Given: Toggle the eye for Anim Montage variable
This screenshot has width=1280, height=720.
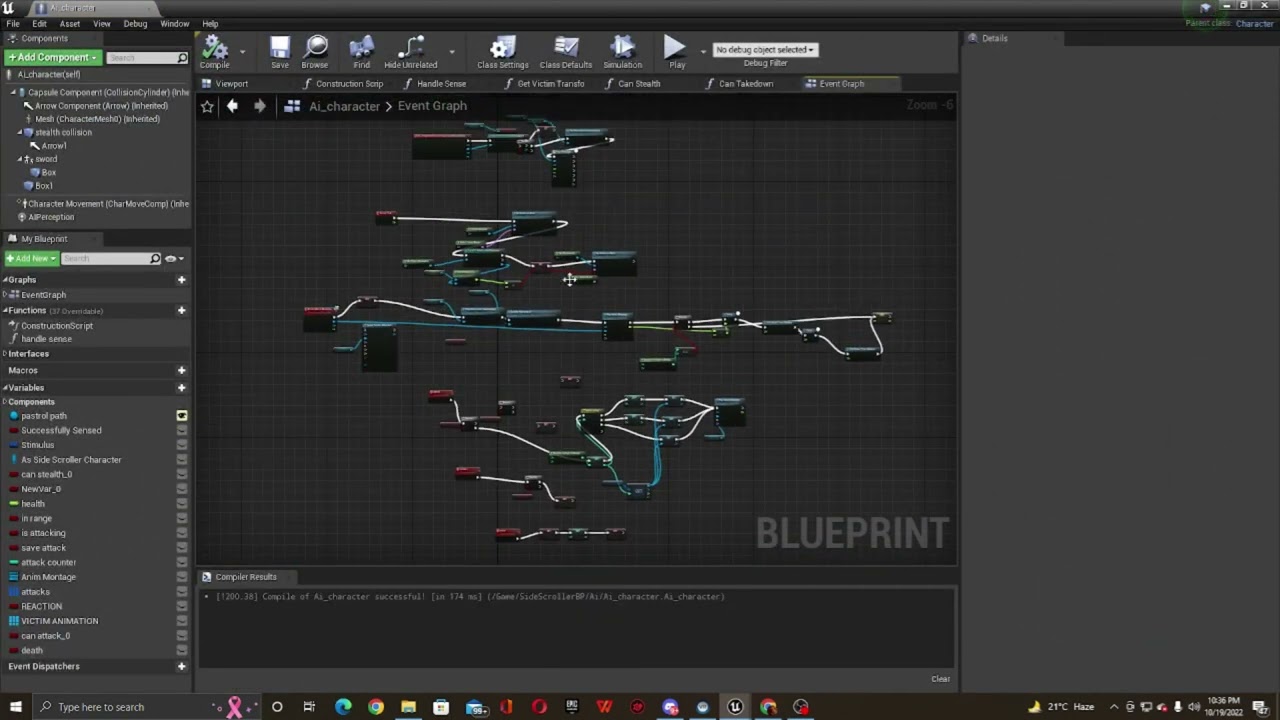Looking at the screenshot, I should (x=182, y=577).
